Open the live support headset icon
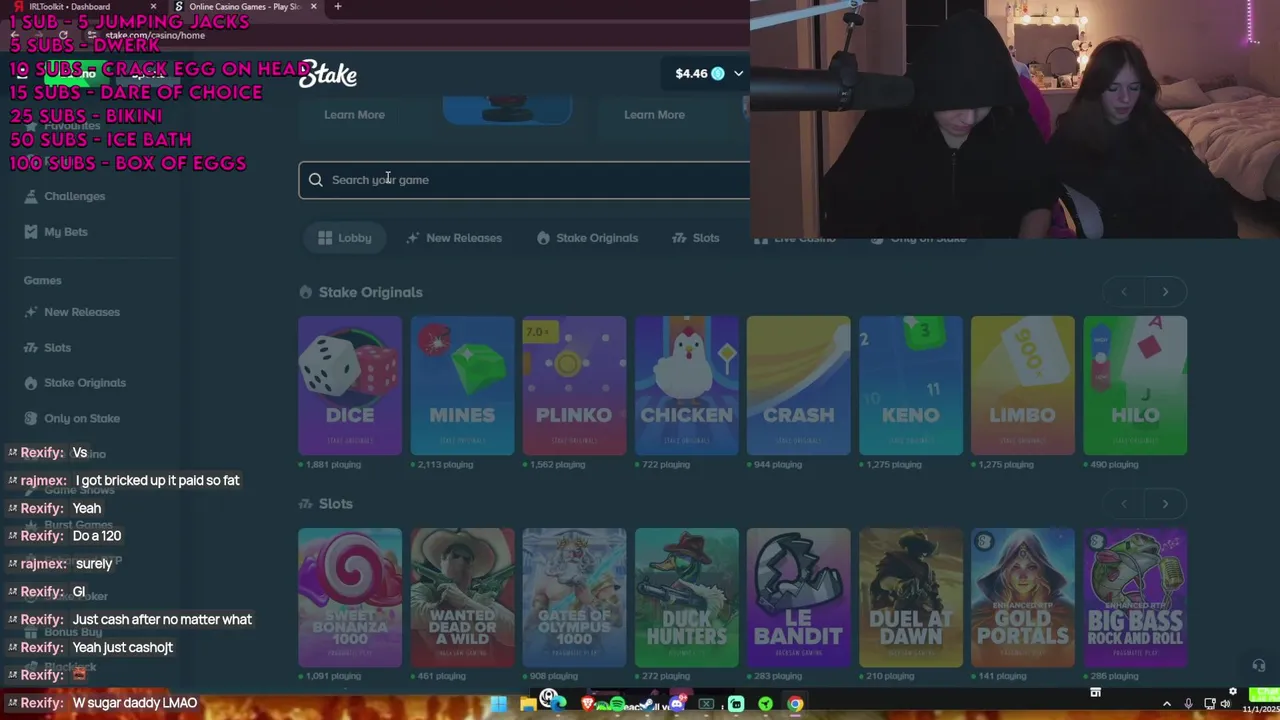The width and height of the screenshot is (1280, 720). 1259,666
